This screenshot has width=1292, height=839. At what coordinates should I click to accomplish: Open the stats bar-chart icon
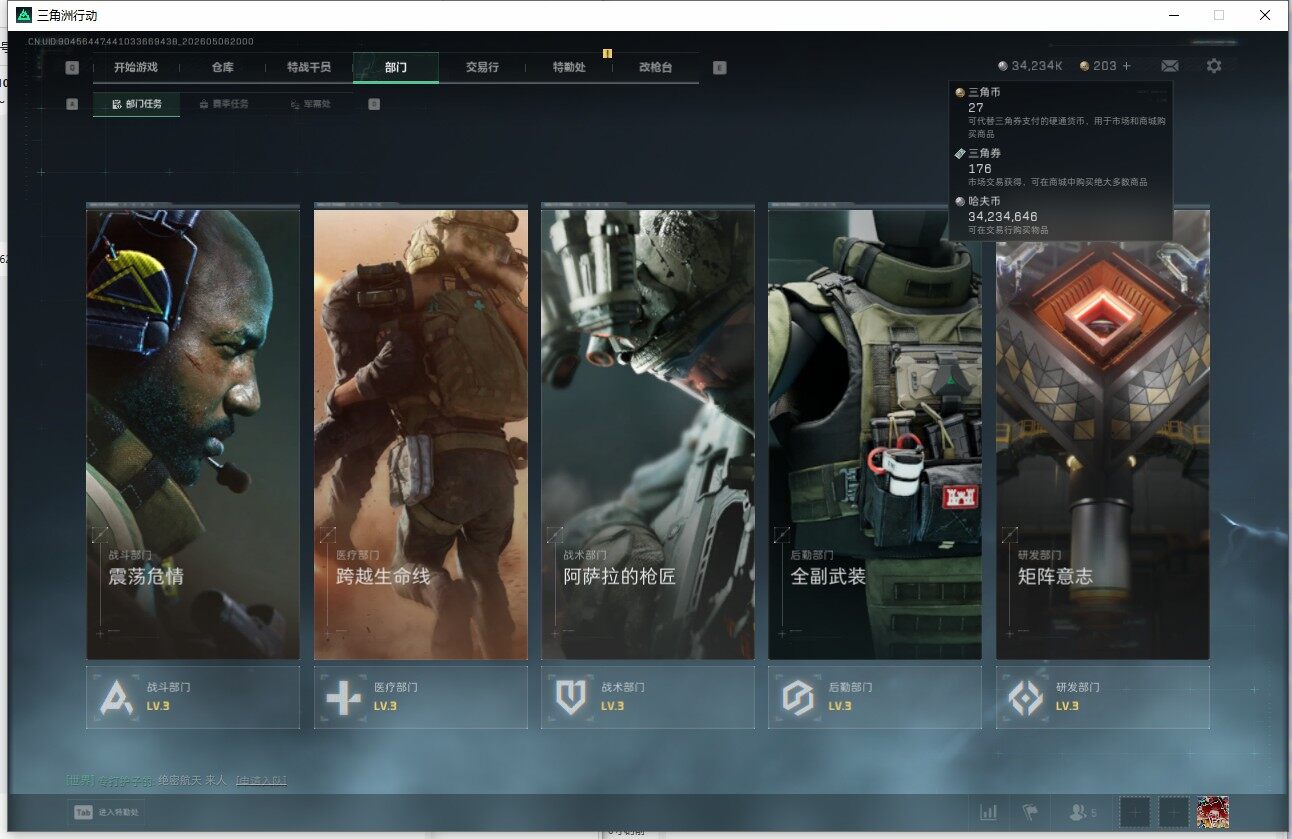(989, 812)
